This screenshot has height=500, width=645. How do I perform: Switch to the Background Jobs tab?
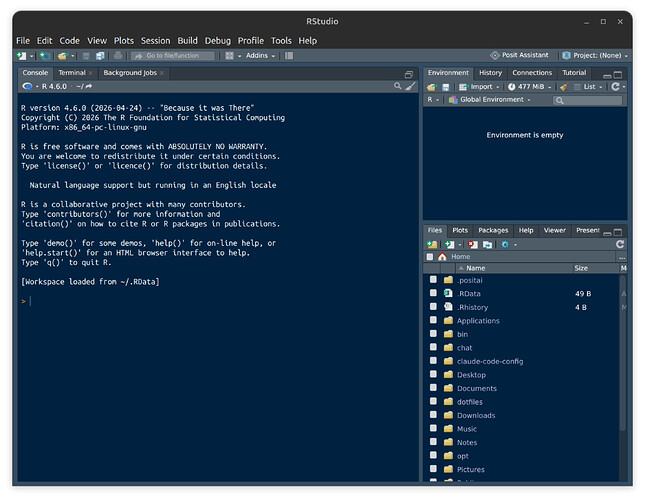tap(130, 73)
